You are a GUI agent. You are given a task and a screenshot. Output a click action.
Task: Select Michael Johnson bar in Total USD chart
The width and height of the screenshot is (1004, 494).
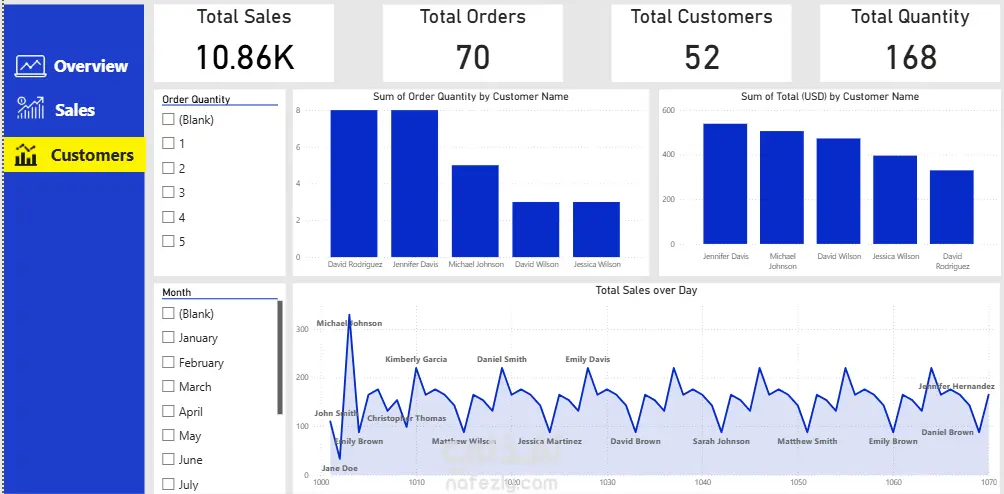click(x=782, y=187)
